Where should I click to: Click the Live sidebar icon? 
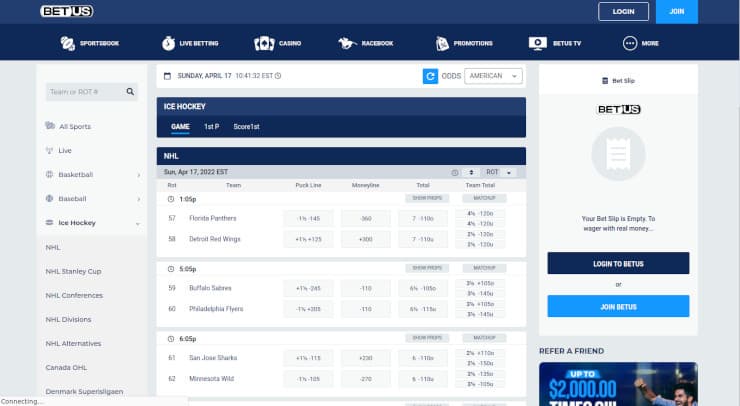tap(49, 151)
